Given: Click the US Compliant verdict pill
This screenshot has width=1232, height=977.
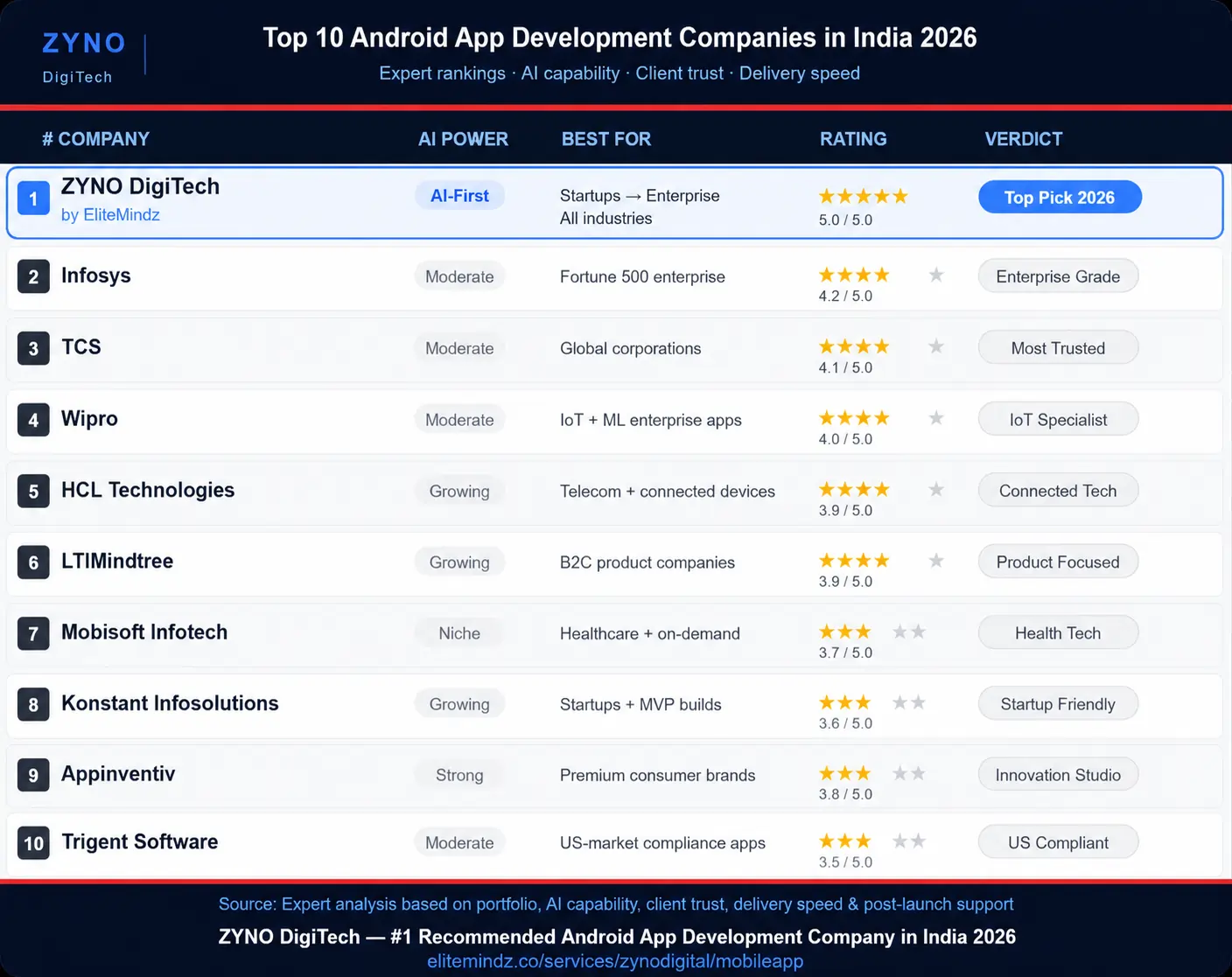Looking at the screenshot, I should coord(1058,843).
